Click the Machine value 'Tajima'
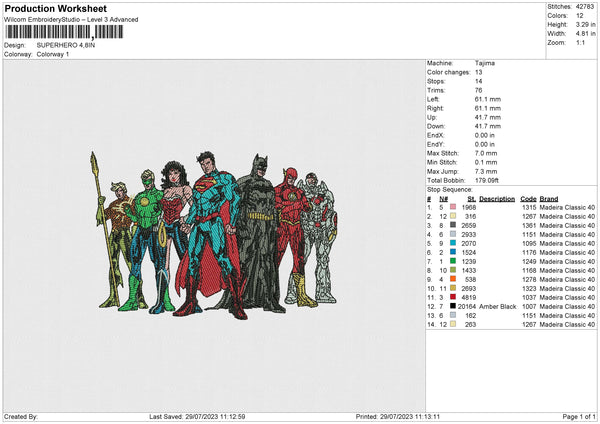The image size is (600, 424). 485,63
